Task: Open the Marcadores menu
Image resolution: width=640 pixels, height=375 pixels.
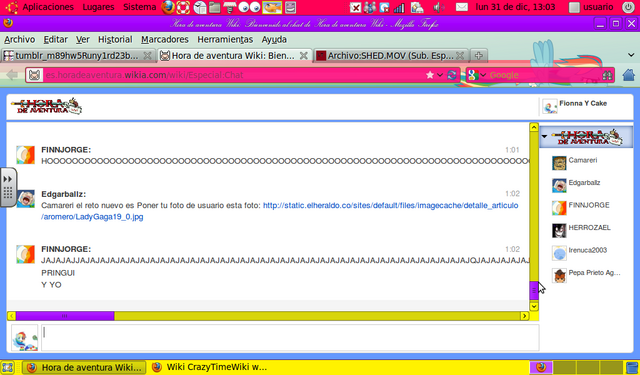Action: click(x=165, y=40)
